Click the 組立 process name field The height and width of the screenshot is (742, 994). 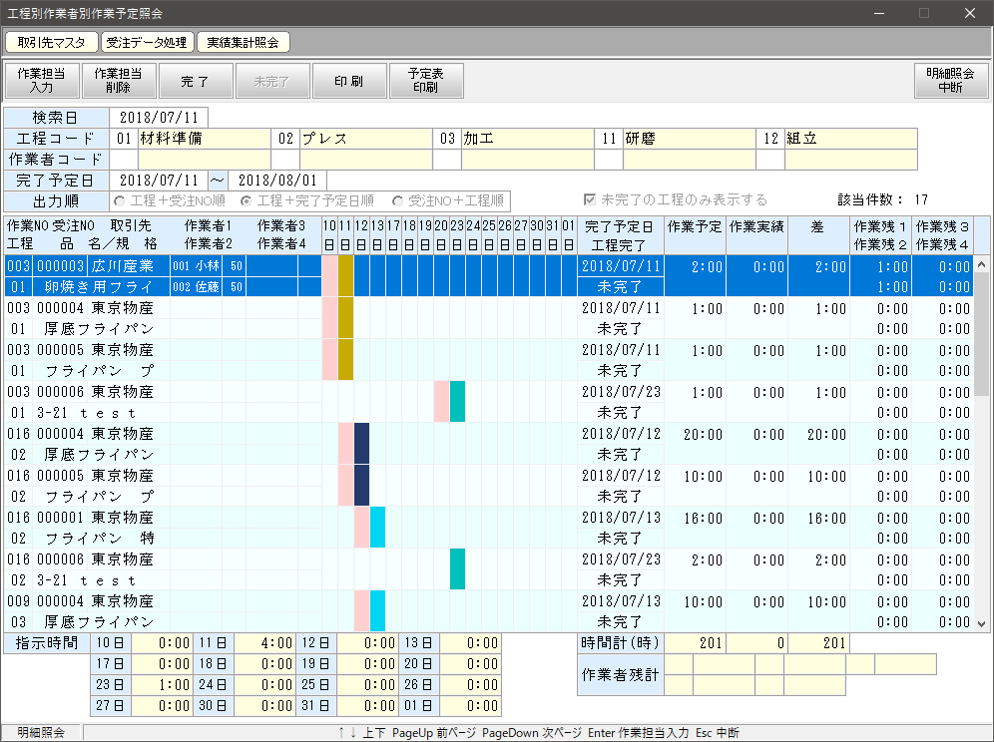point(851,138)
